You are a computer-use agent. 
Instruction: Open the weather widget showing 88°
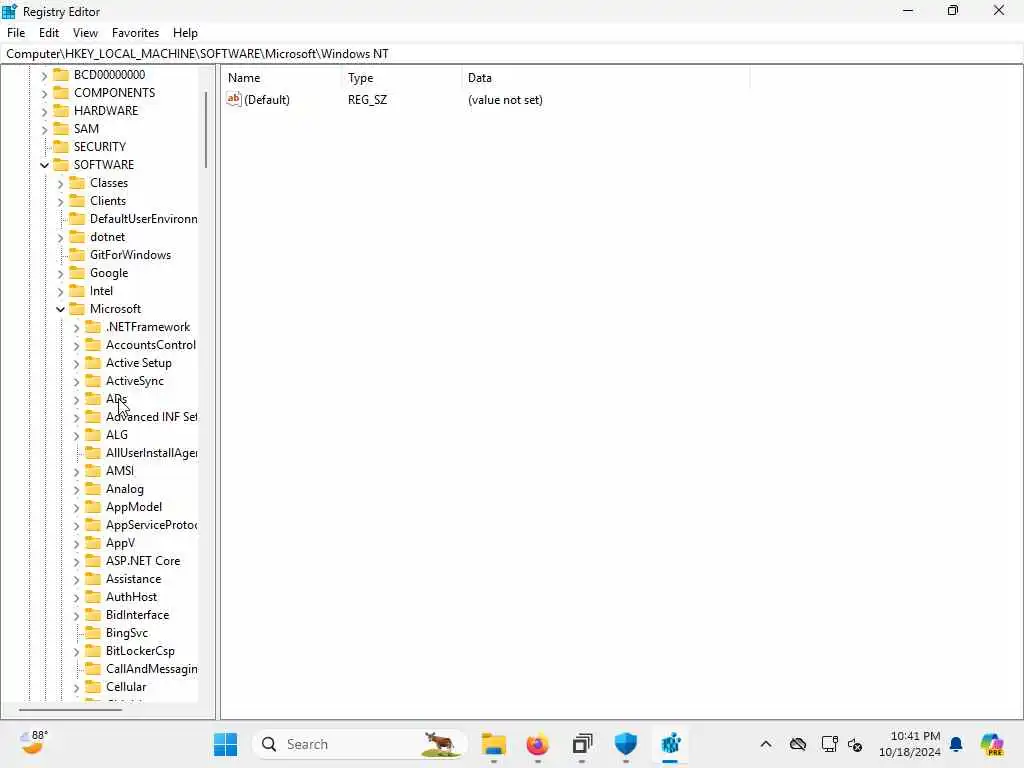[33, 744]
